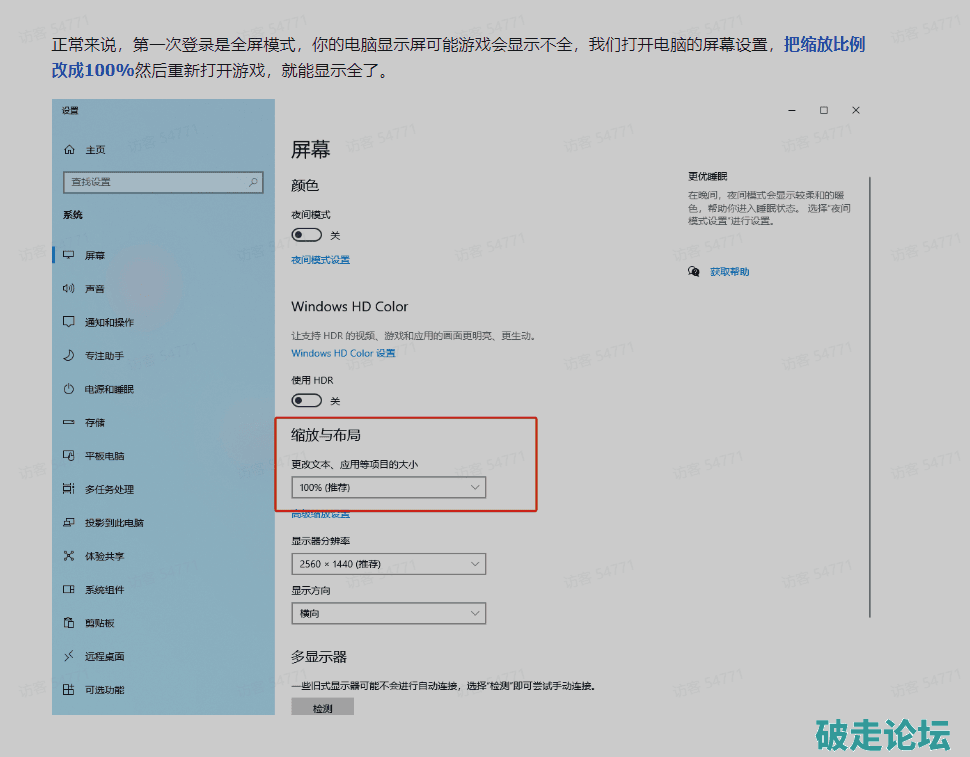Click the 获取帮助 help icon
This screenshot has width=970, height=757.
pyautogui.click(x=694, y=272)
